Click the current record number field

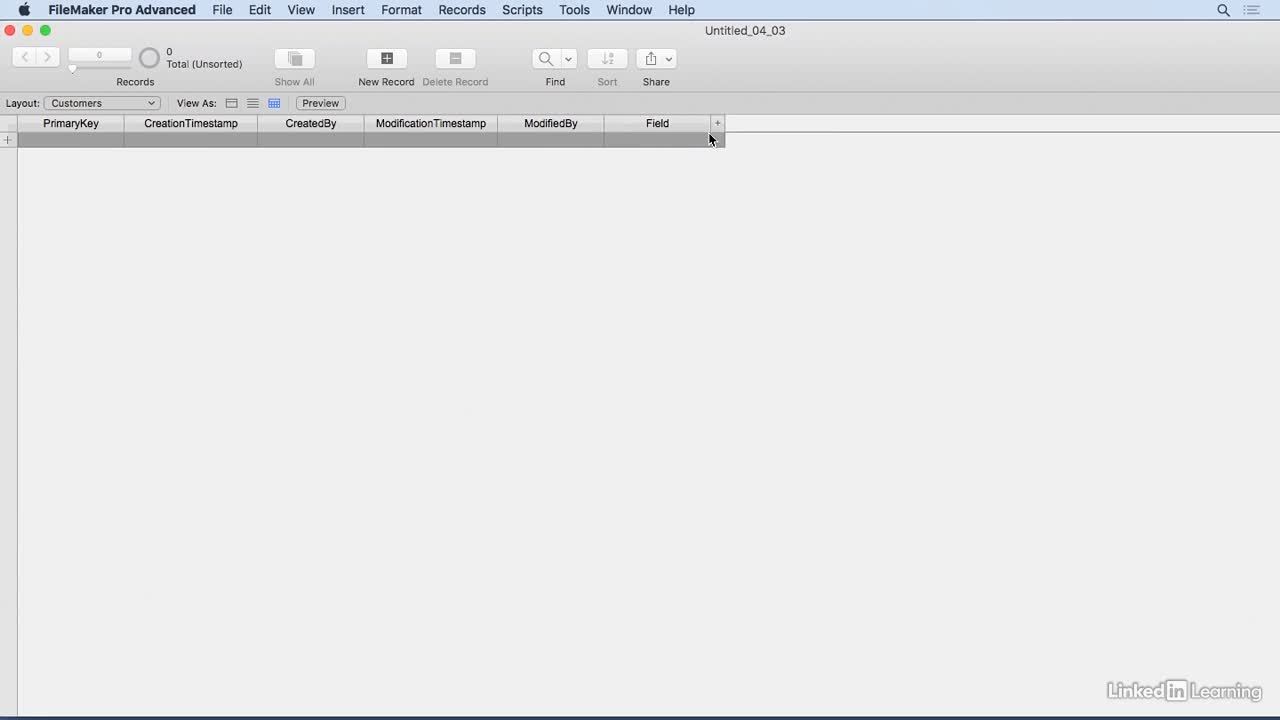(99, 55)
